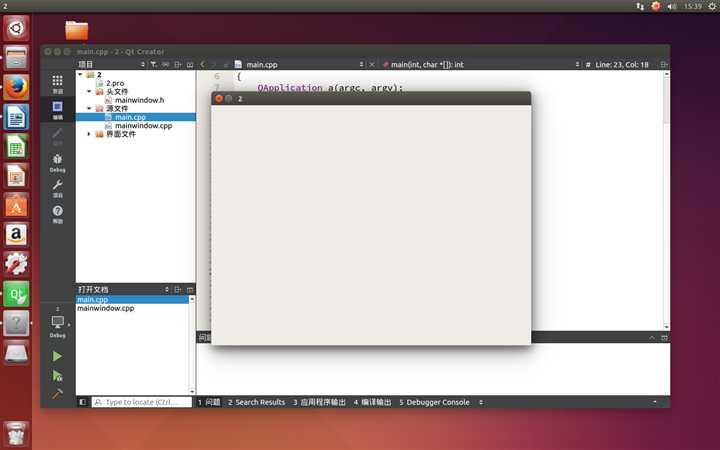Select mainwindow.cpp in the project tree
Viewport: 720px width, 450px height.
(143, 125)
